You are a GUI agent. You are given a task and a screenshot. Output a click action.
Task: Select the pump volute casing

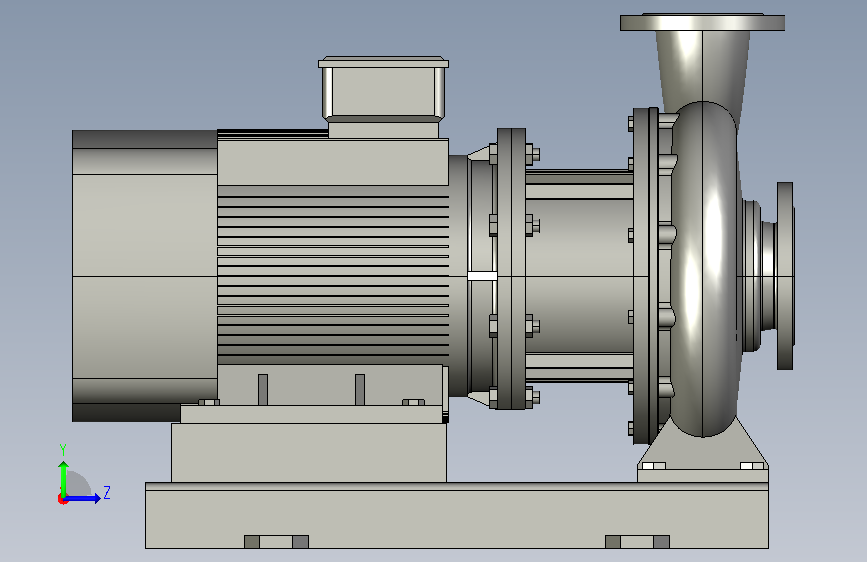point(703,269)
